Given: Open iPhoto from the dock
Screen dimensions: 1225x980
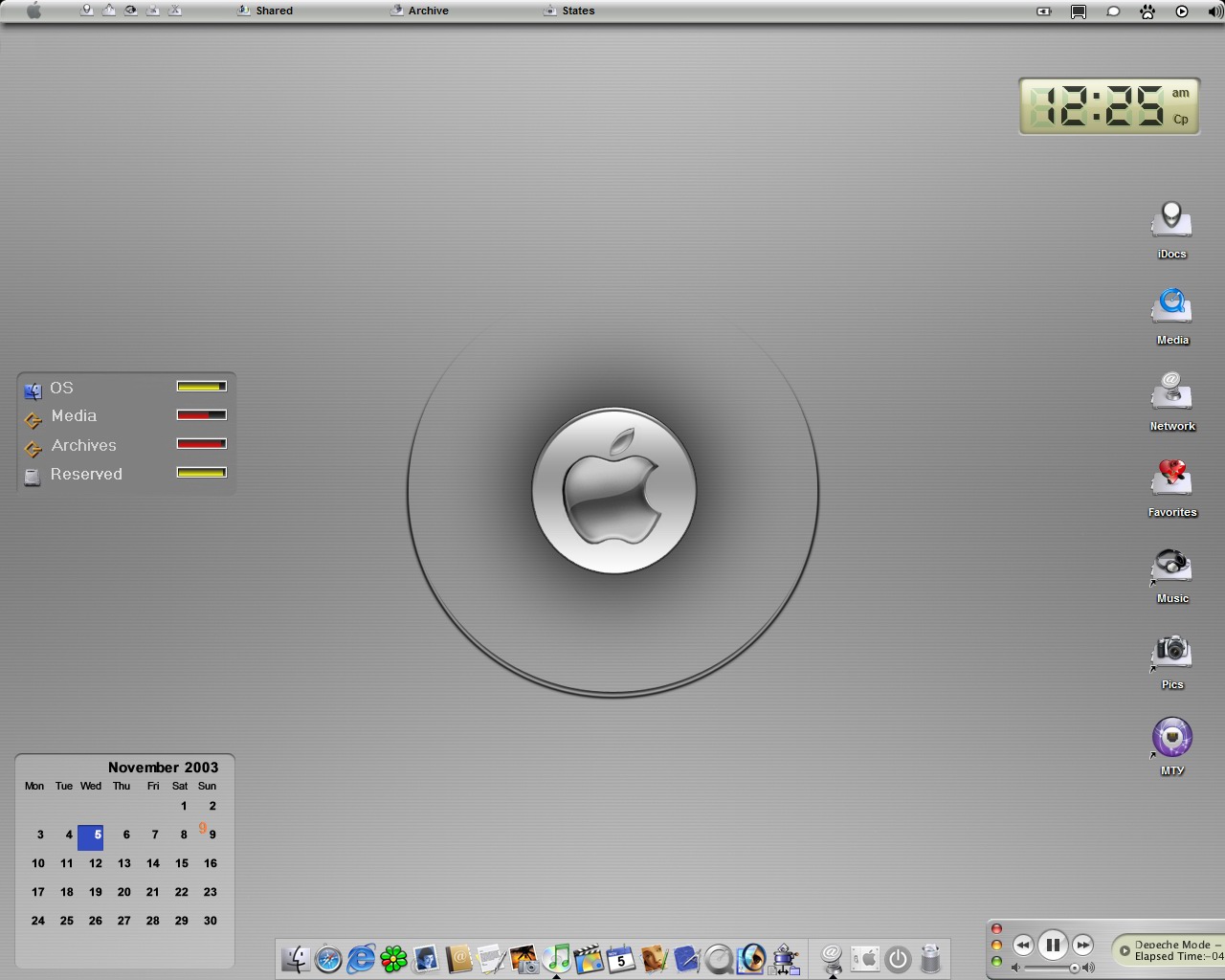Looking at the screenshot, I should (x=523, y=958).
